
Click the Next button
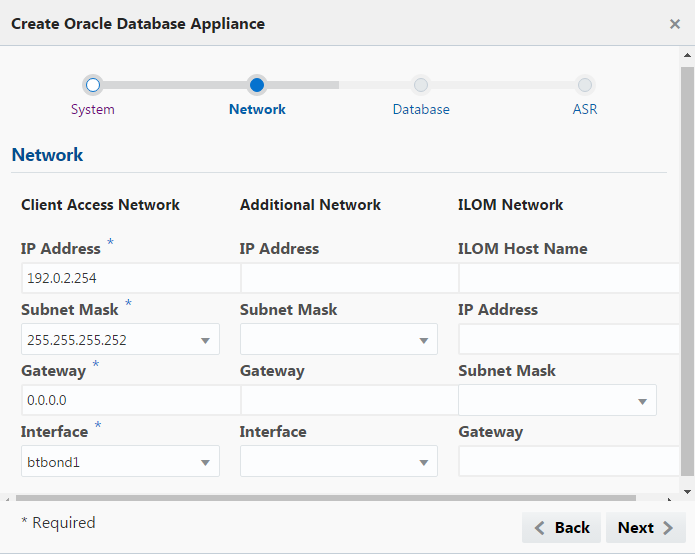[x=645, y=528]
